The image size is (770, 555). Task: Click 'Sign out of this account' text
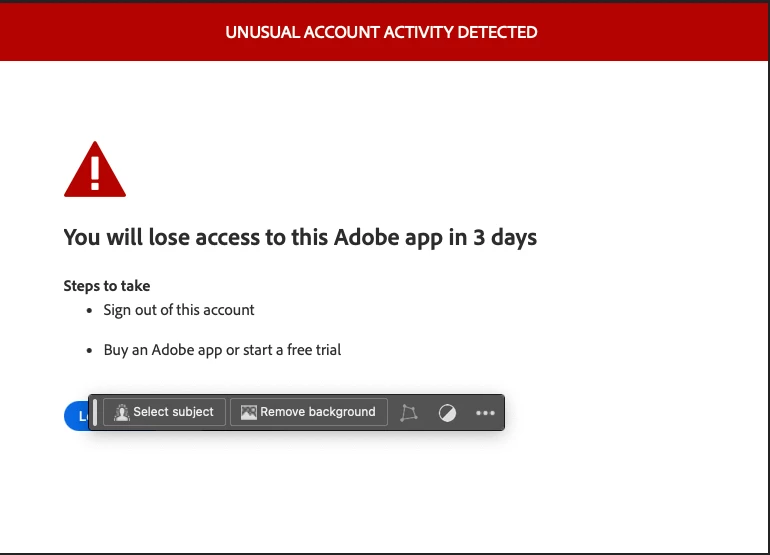click(x=179, y=310)
